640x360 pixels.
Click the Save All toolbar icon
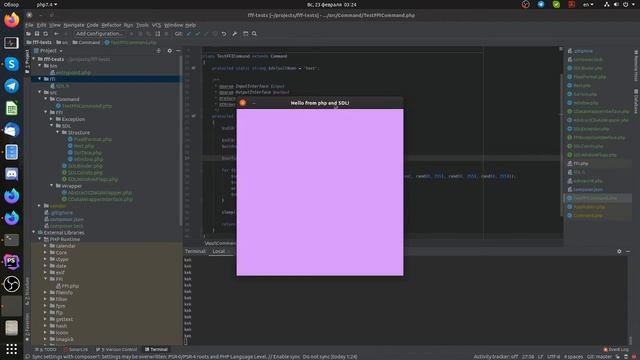pos(37,34)
